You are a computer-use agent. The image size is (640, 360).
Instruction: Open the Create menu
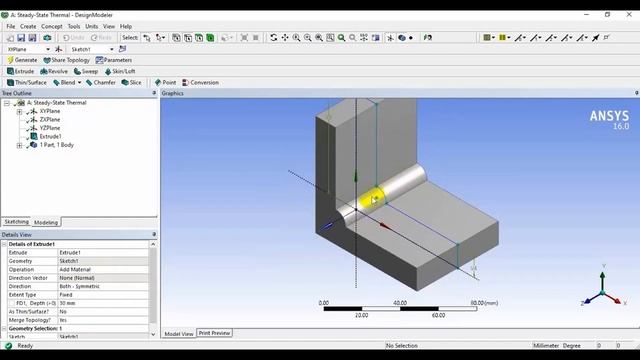click(x=28, y=26)
